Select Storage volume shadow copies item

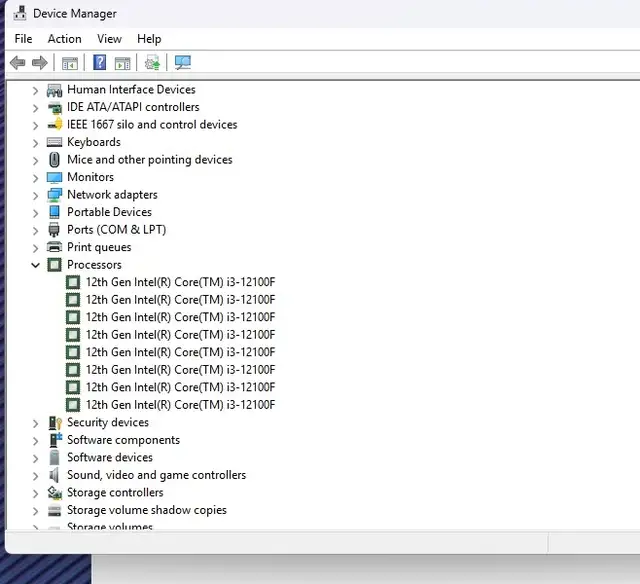(x=146, y=510)
